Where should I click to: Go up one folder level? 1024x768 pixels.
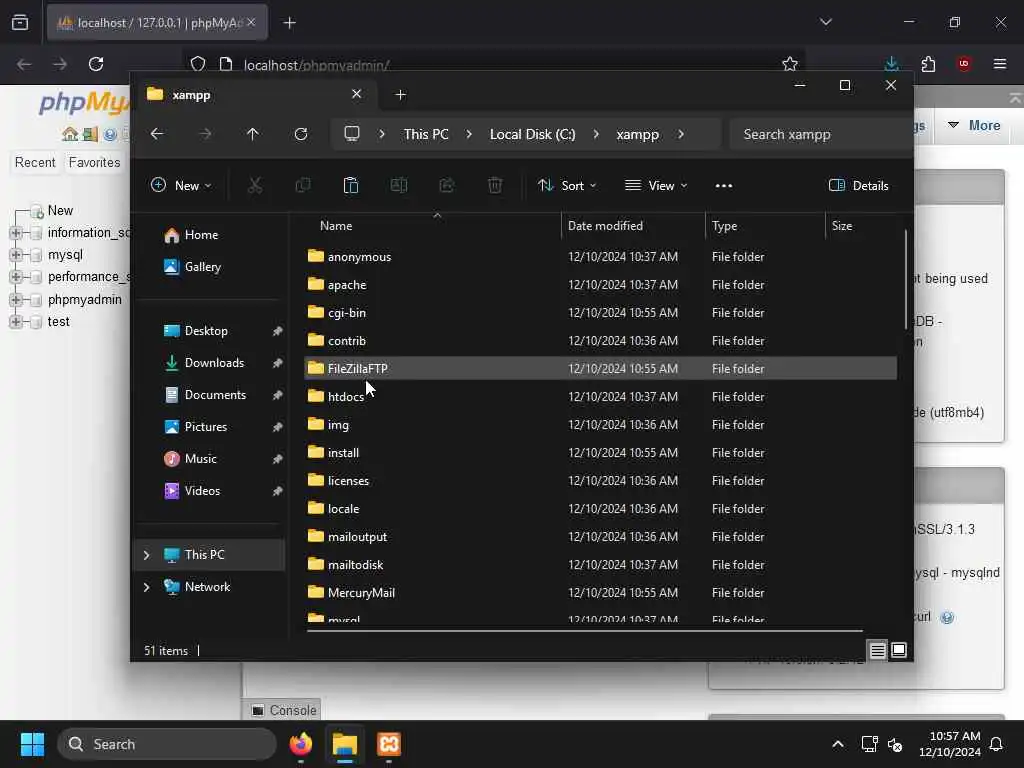(253, 134)
